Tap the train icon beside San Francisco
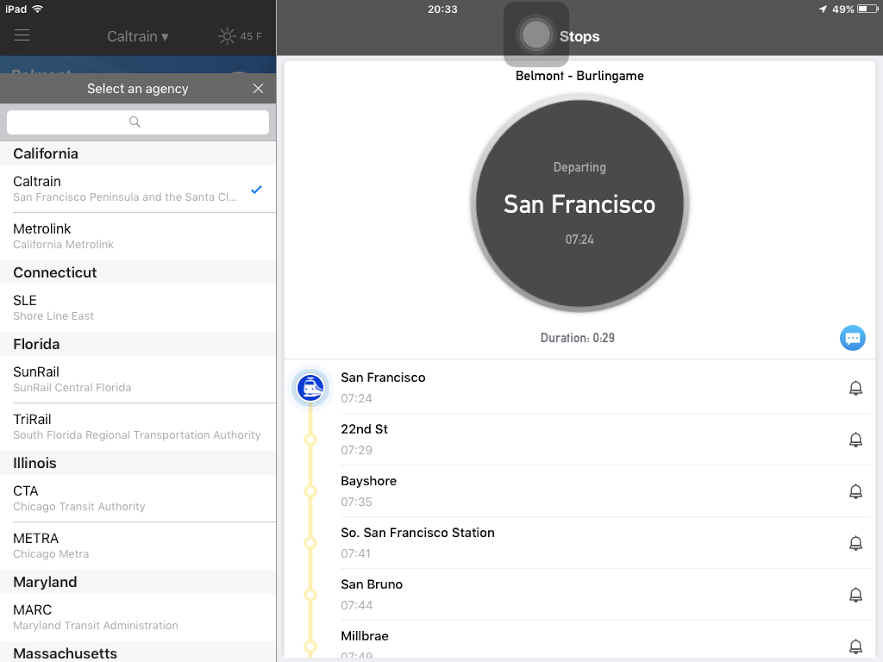The width and height of the screenshot is (883, 662). tap(310, 388)
